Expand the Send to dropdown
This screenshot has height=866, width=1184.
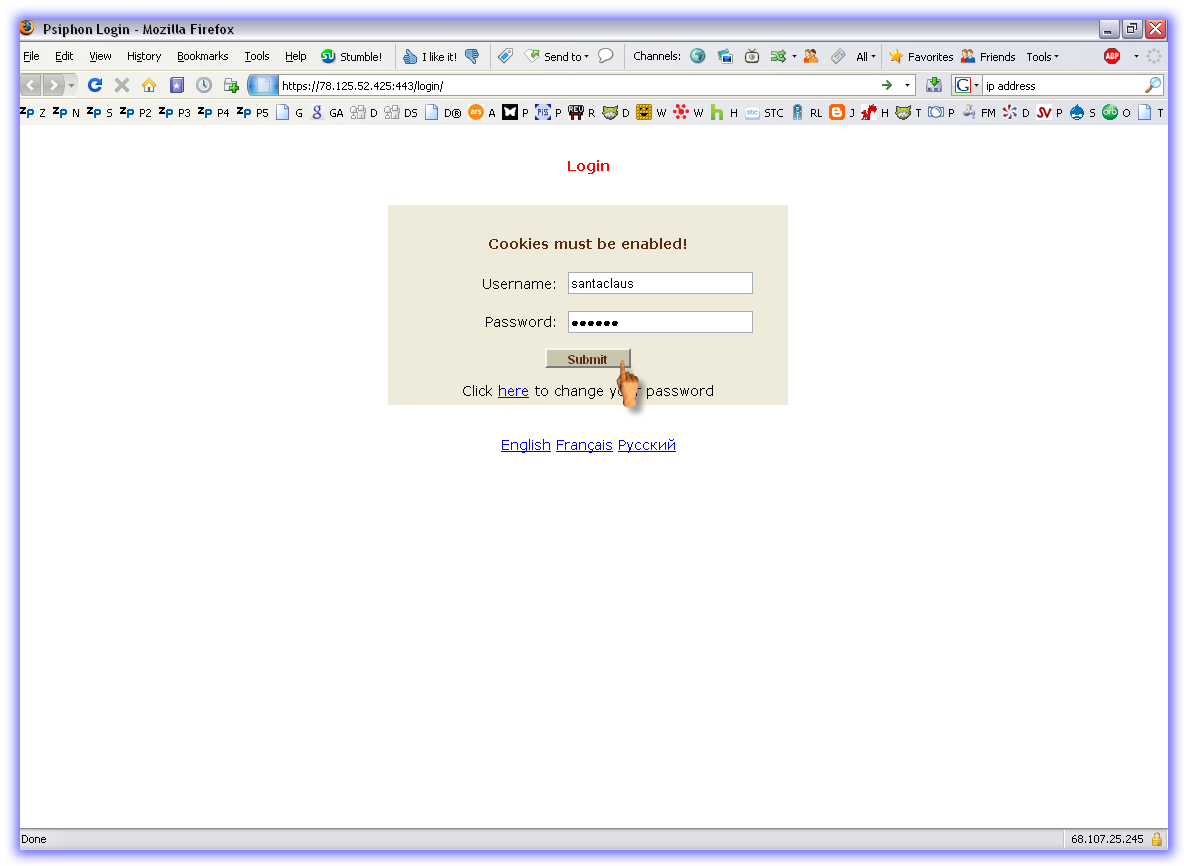586,57
